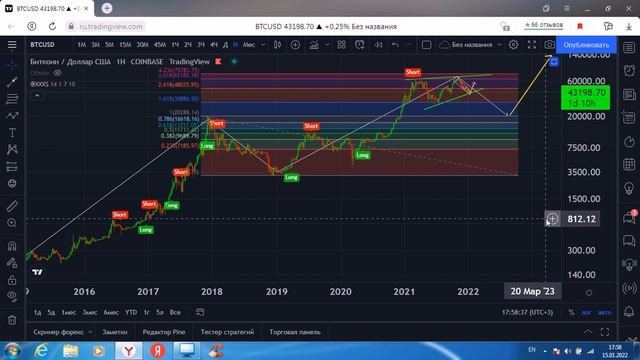Select the 15М timeframe
This screenshot has height=360, width=640.
coord(125,45)
